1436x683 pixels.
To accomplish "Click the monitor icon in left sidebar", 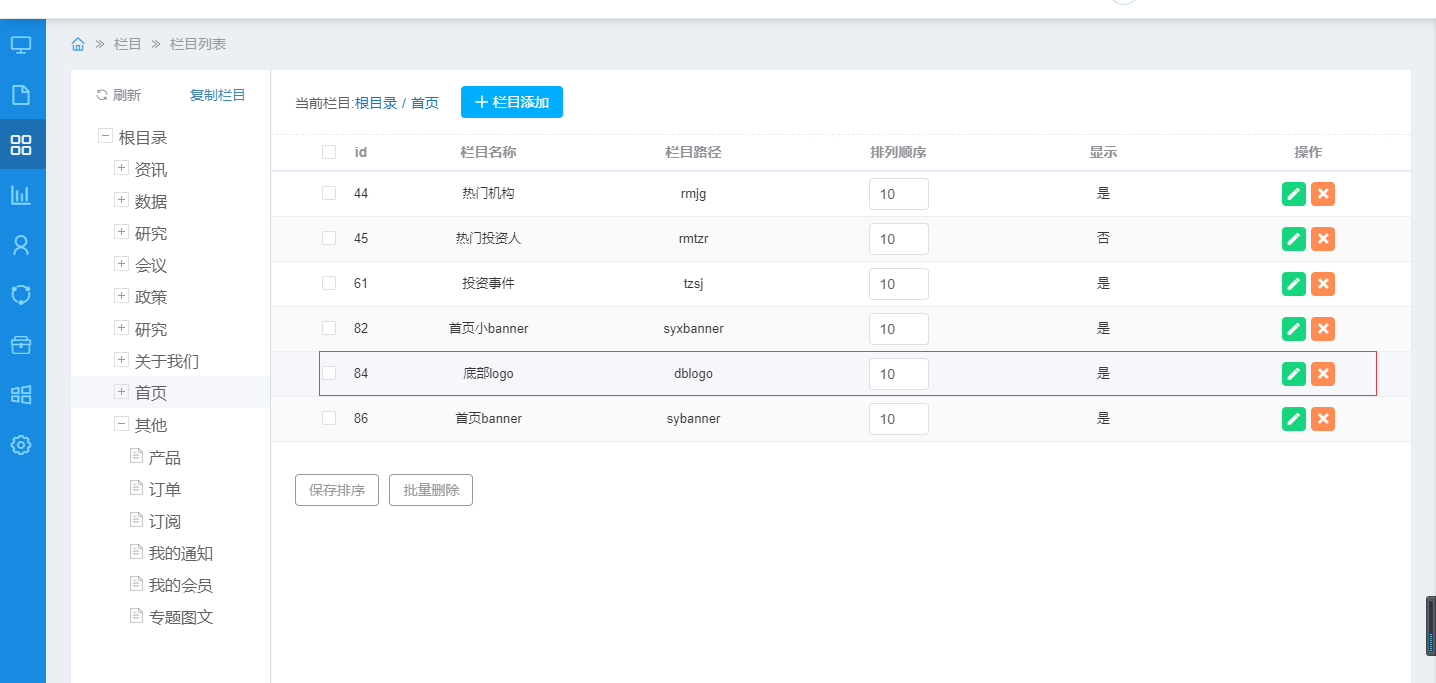I will 21,45.
